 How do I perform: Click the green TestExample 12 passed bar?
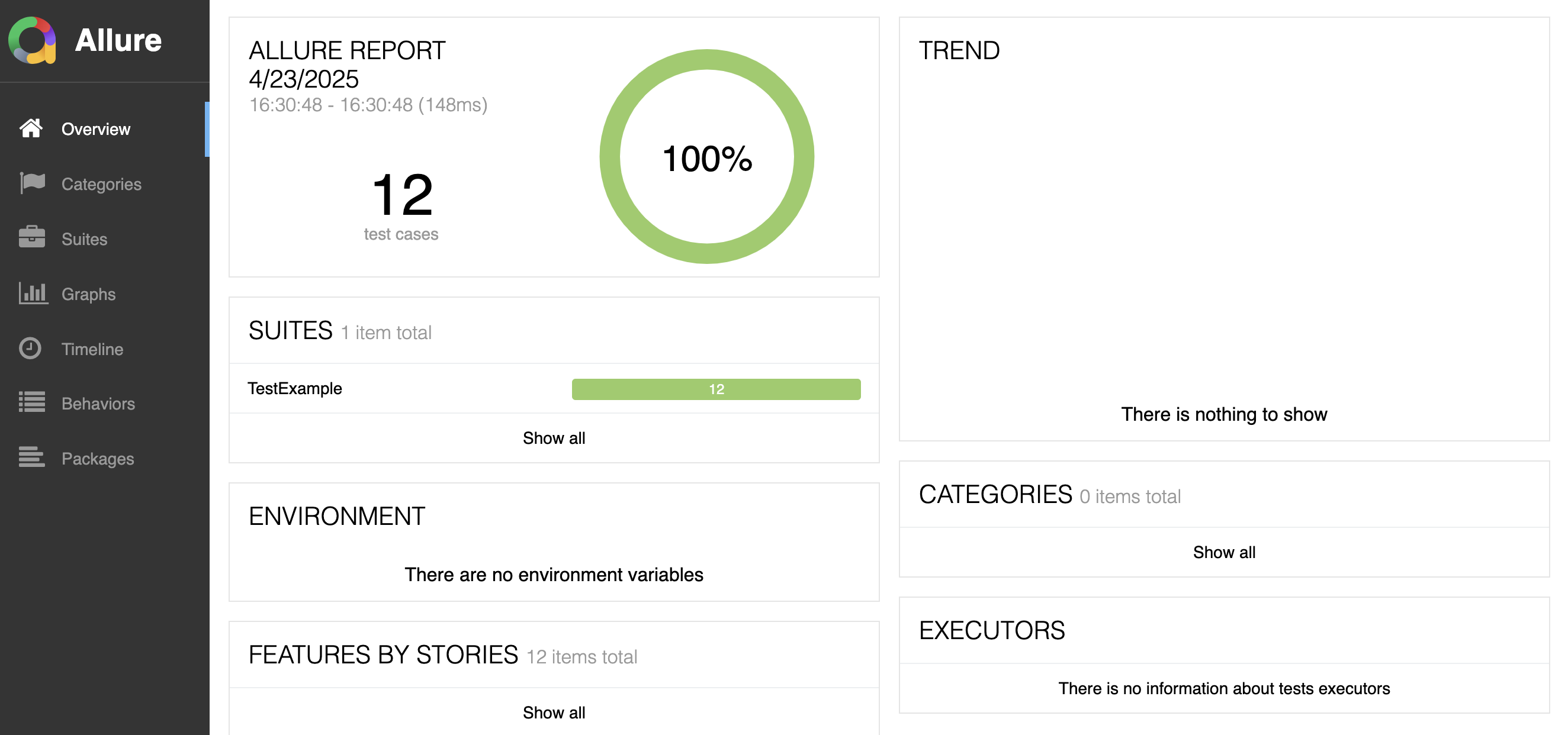click(x=716, y=389)
